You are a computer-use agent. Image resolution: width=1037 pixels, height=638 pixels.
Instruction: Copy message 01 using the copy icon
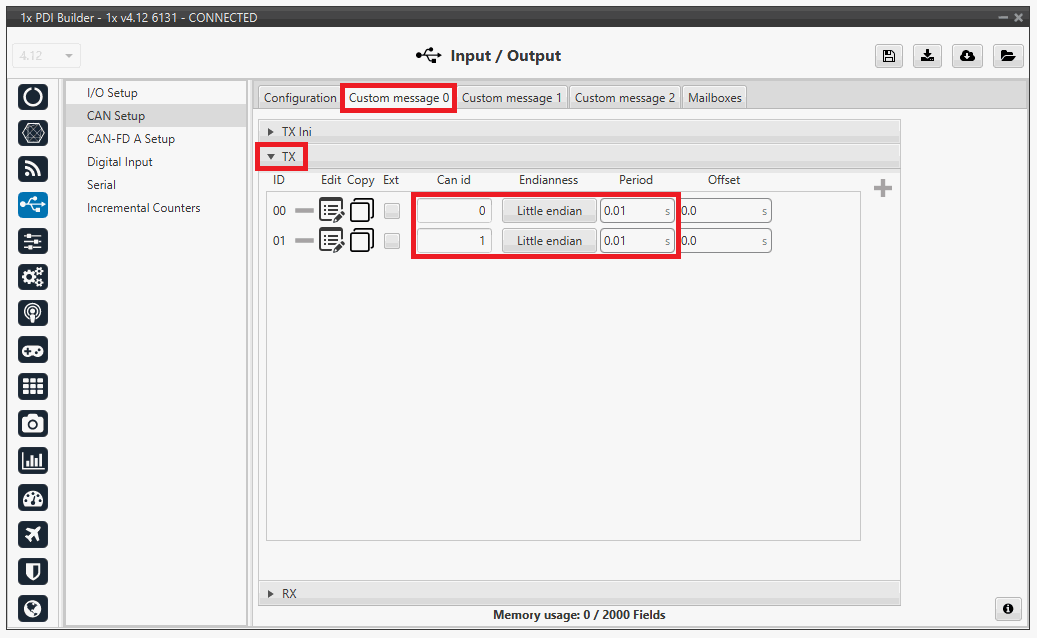click(x=361, y=241)
